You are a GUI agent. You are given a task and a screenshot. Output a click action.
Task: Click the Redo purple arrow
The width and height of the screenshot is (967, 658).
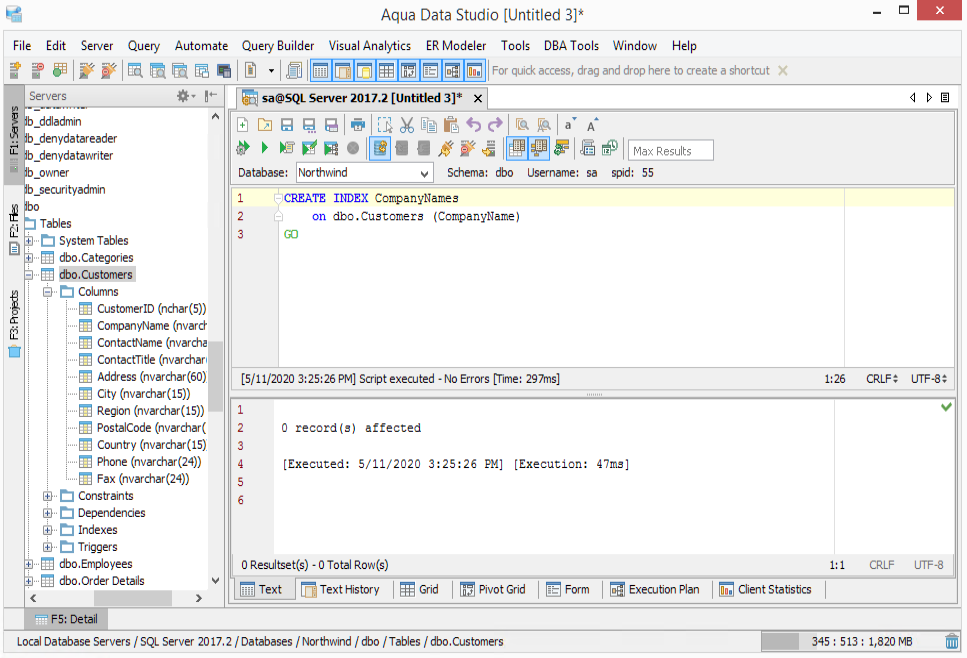point(495,125)
